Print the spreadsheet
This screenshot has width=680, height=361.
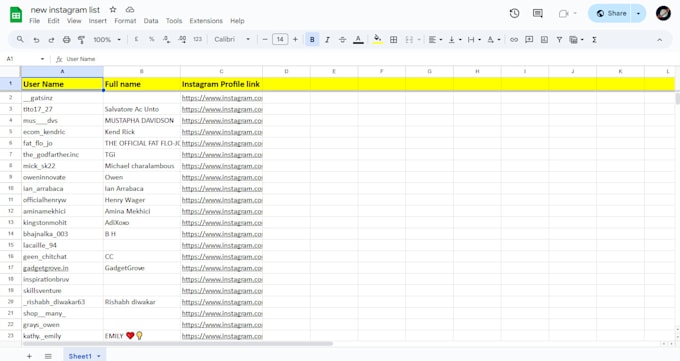click(66, 39)
